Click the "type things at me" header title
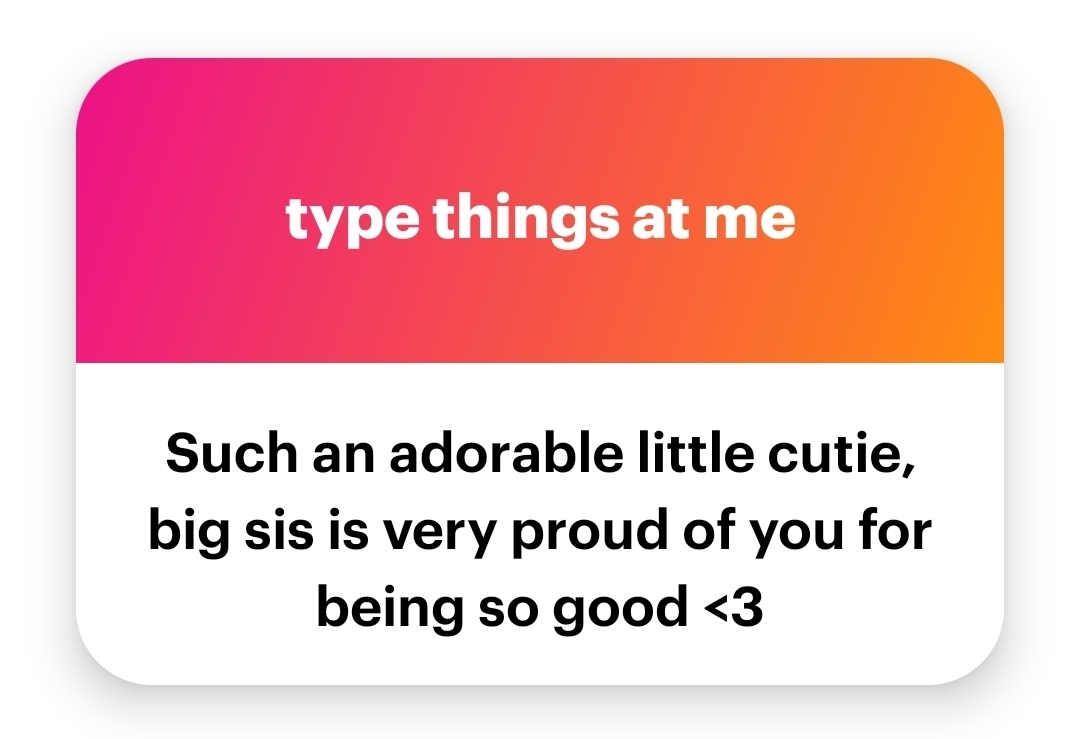This screenshot has height=739, width=1080. tap(540, 218)
